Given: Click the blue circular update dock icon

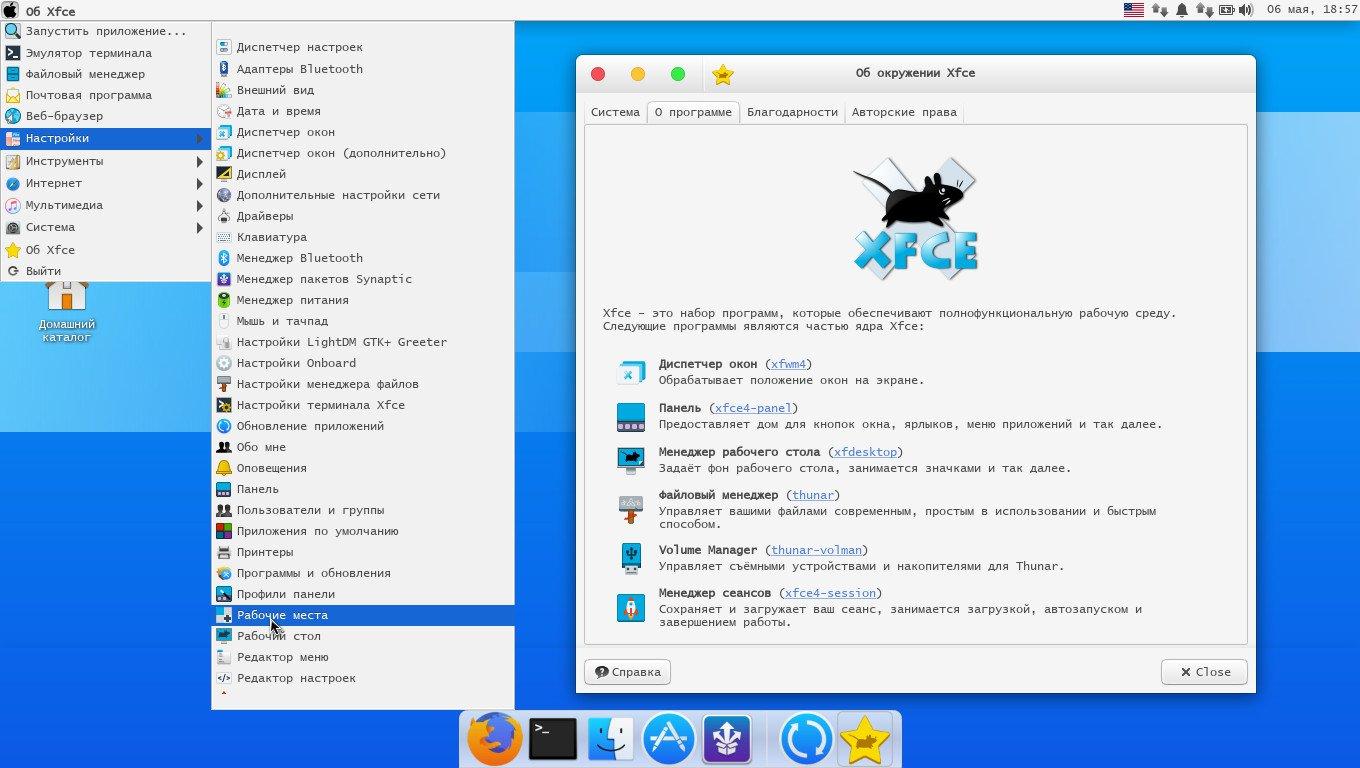Looking at the screenshot, I should (806, 739).
